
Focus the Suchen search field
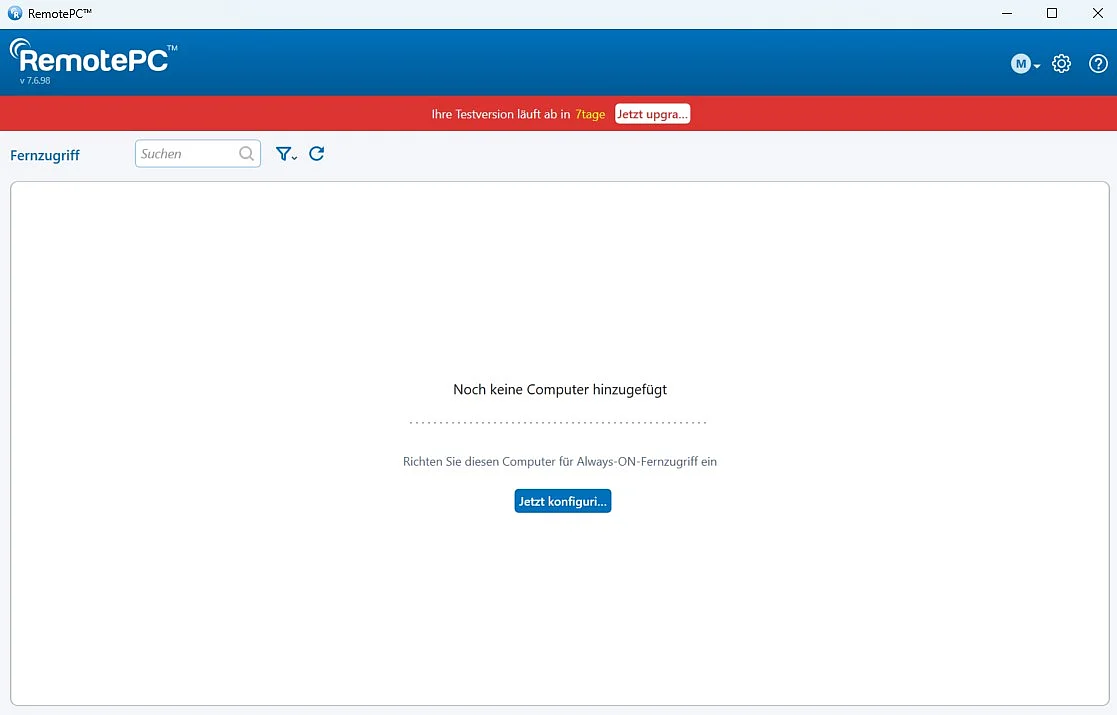[x=197, y=154]
